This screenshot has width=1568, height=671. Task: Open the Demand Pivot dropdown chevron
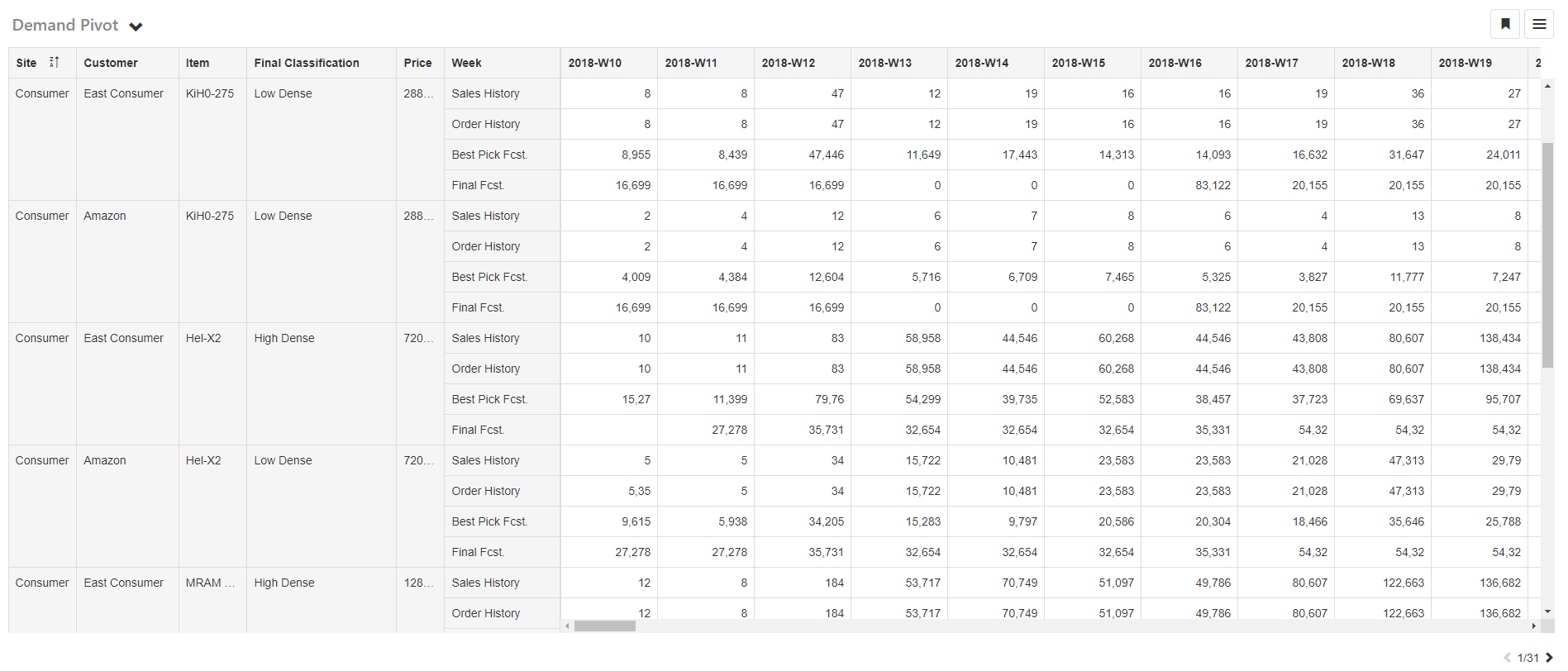point(136,26)
